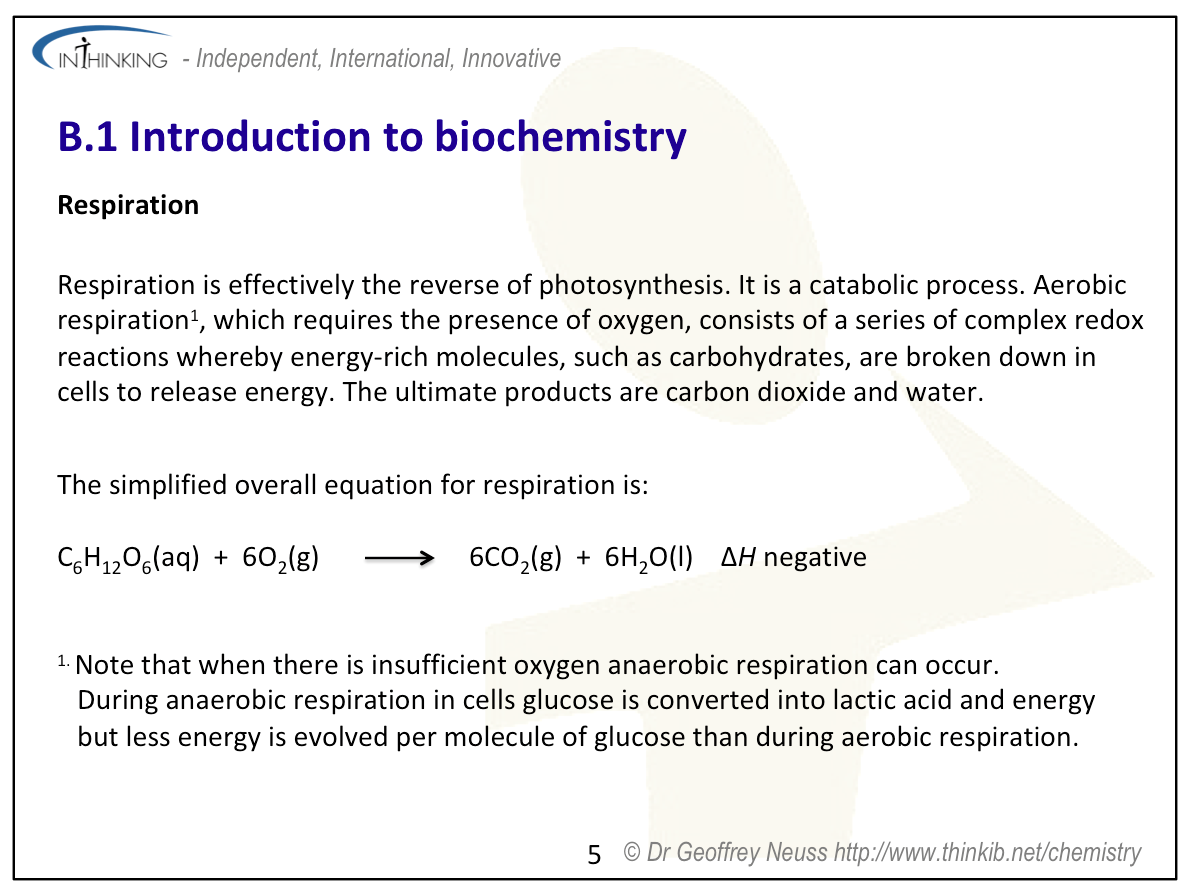The image size is (1191, 895).
Task: Click the superscript footnote 1 after "respiration"
Action: [206, 315]
